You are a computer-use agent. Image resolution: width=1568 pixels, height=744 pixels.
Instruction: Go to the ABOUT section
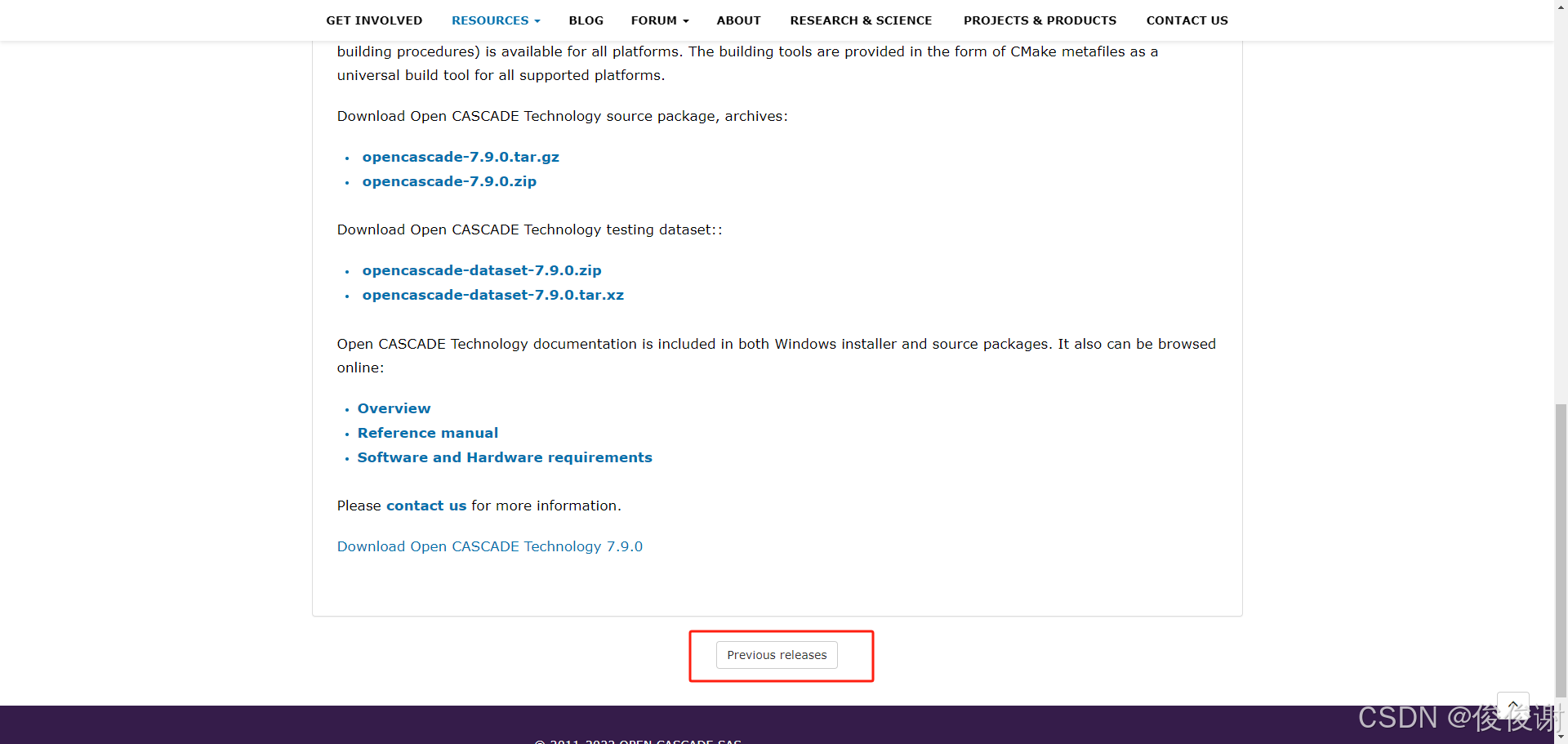pos(737,20)
